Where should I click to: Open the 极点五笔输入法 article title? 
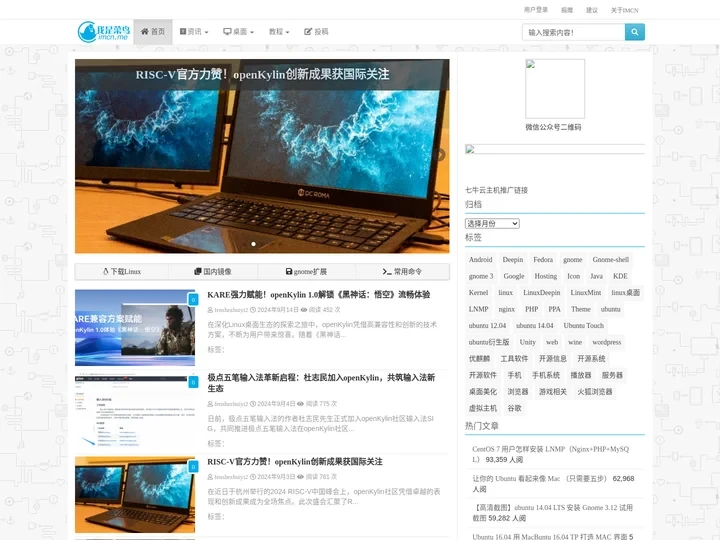pyautogui.click(x=321, y=383)
